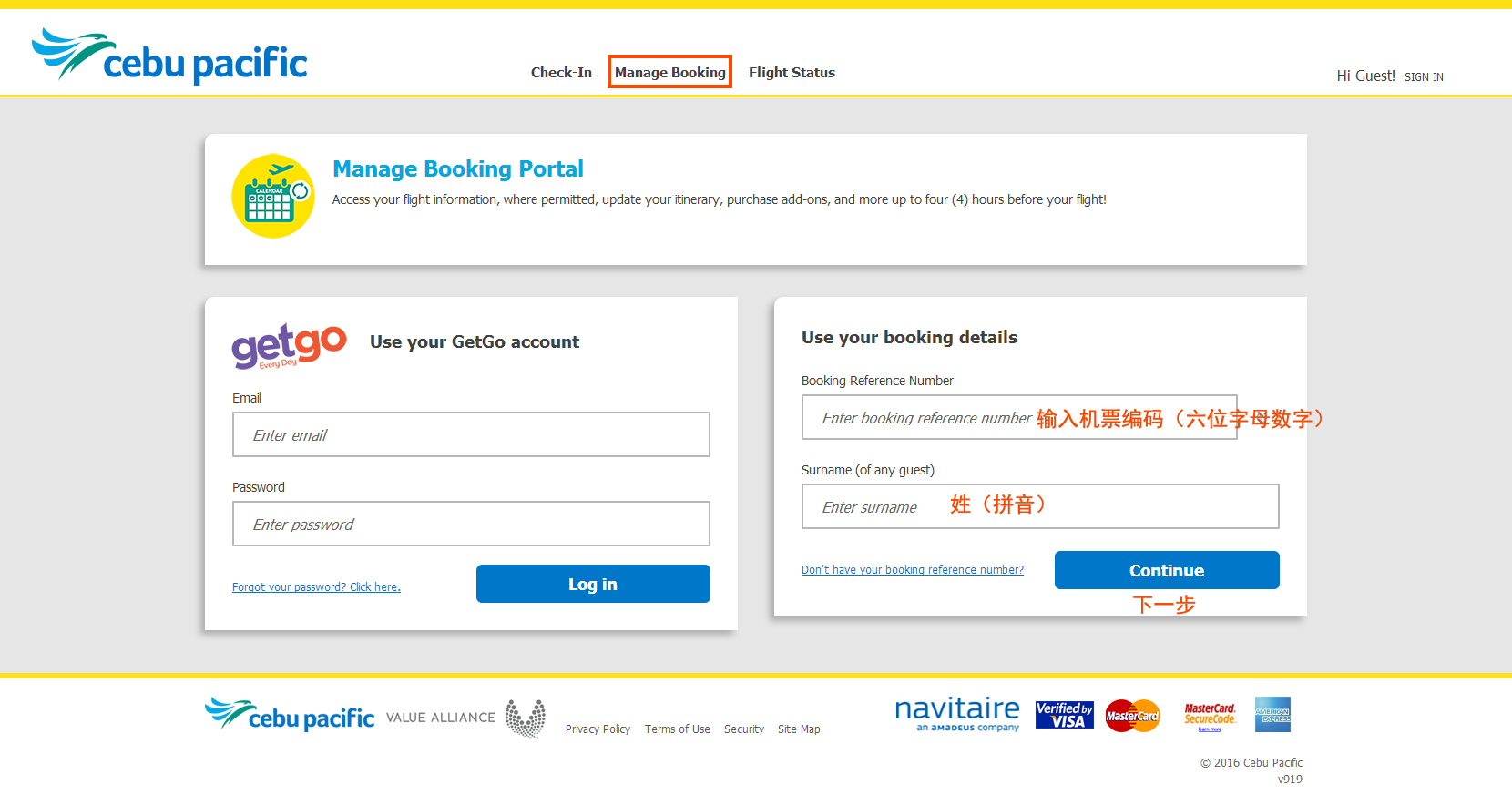Image resolution: width=1512 pixels, height=805 pixels.
Task: Click the GetGo logo
Action: 289,346
